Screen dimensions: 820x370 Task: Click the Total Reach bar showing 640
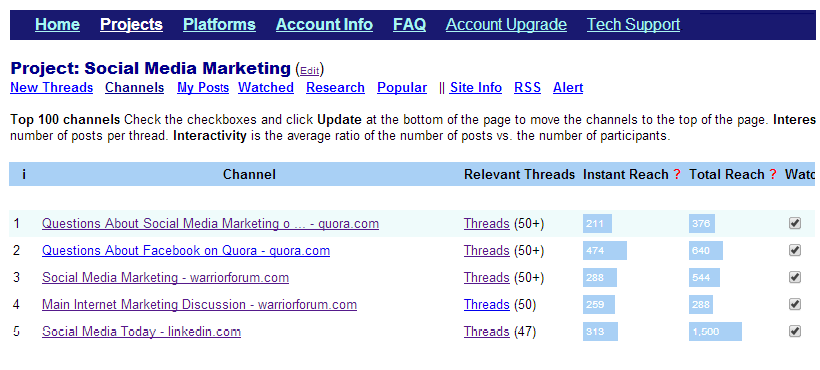click(705, 250)
